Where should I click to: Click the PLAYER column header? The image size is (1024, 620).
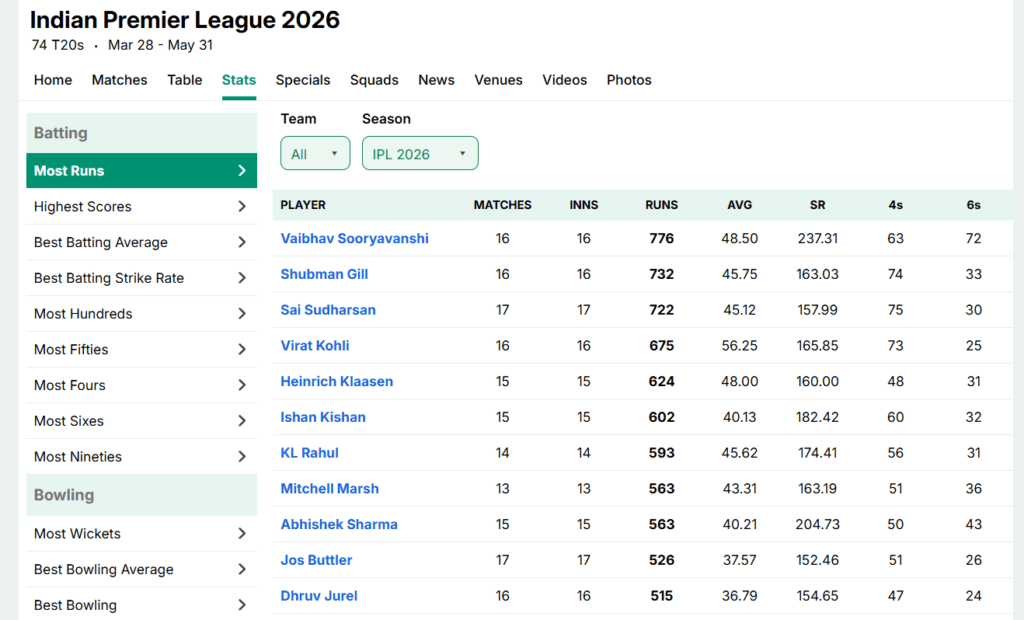[x=303, y=205]
